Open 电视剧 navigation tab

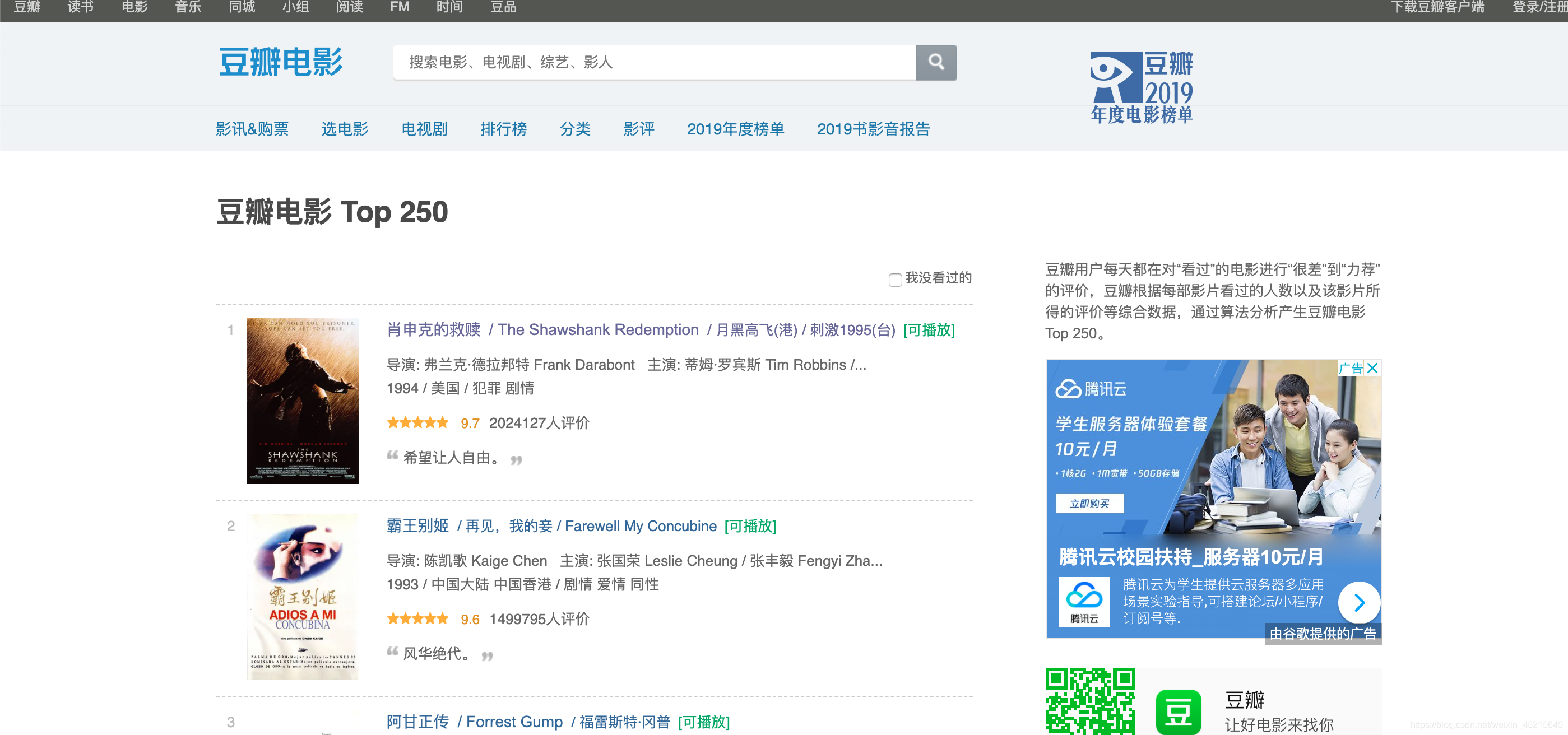pos(424,129)
